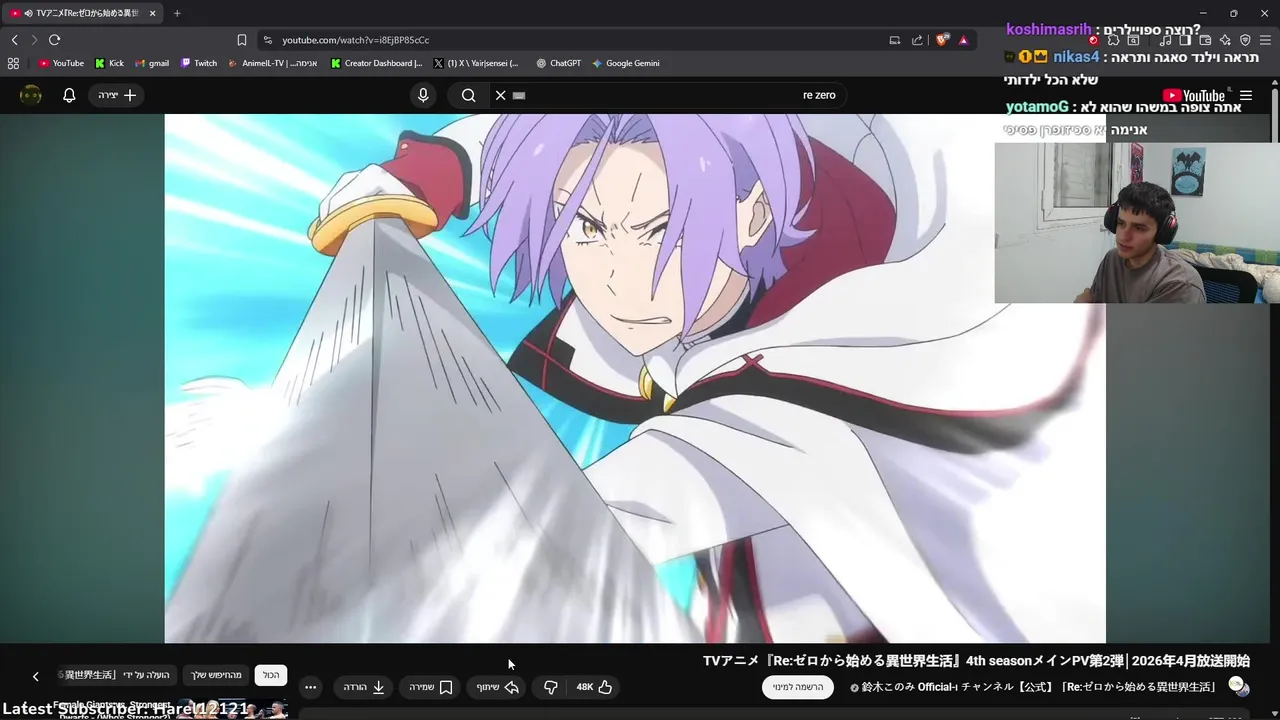Click the YouTube search magnifier button
This screenshot has width=1280, height=720.
tap(468, 95)
